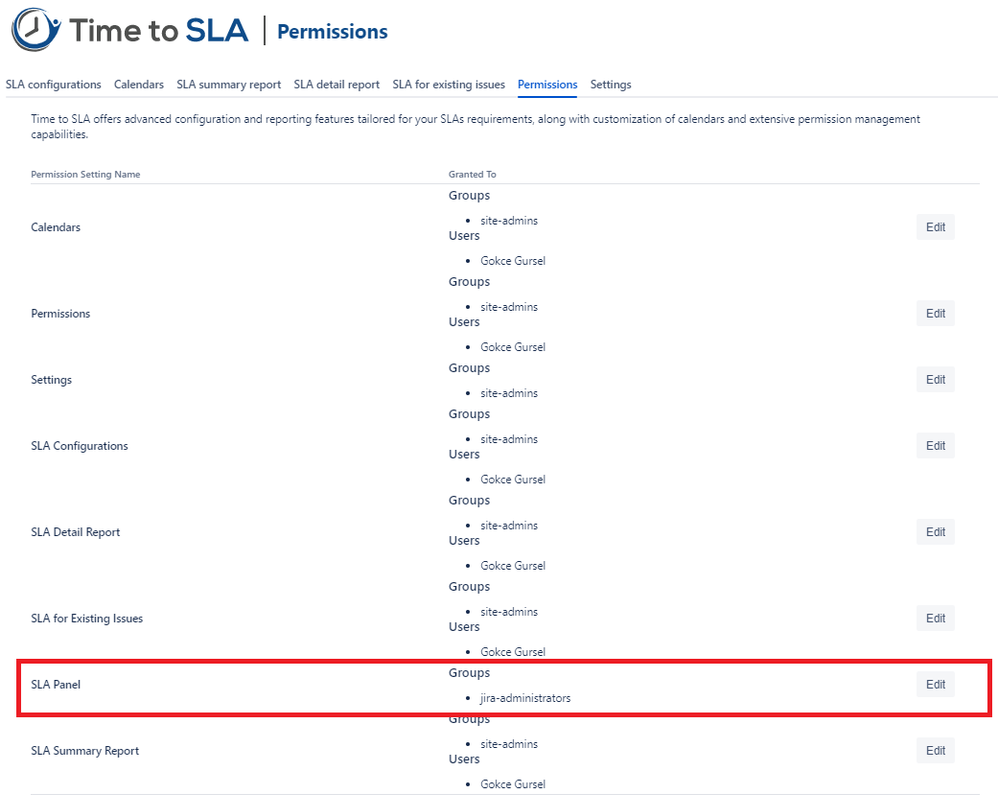Click user Gokce Gursel under Permissions row
This screenshot has height=798, width=998.
[x=512, y=346]
